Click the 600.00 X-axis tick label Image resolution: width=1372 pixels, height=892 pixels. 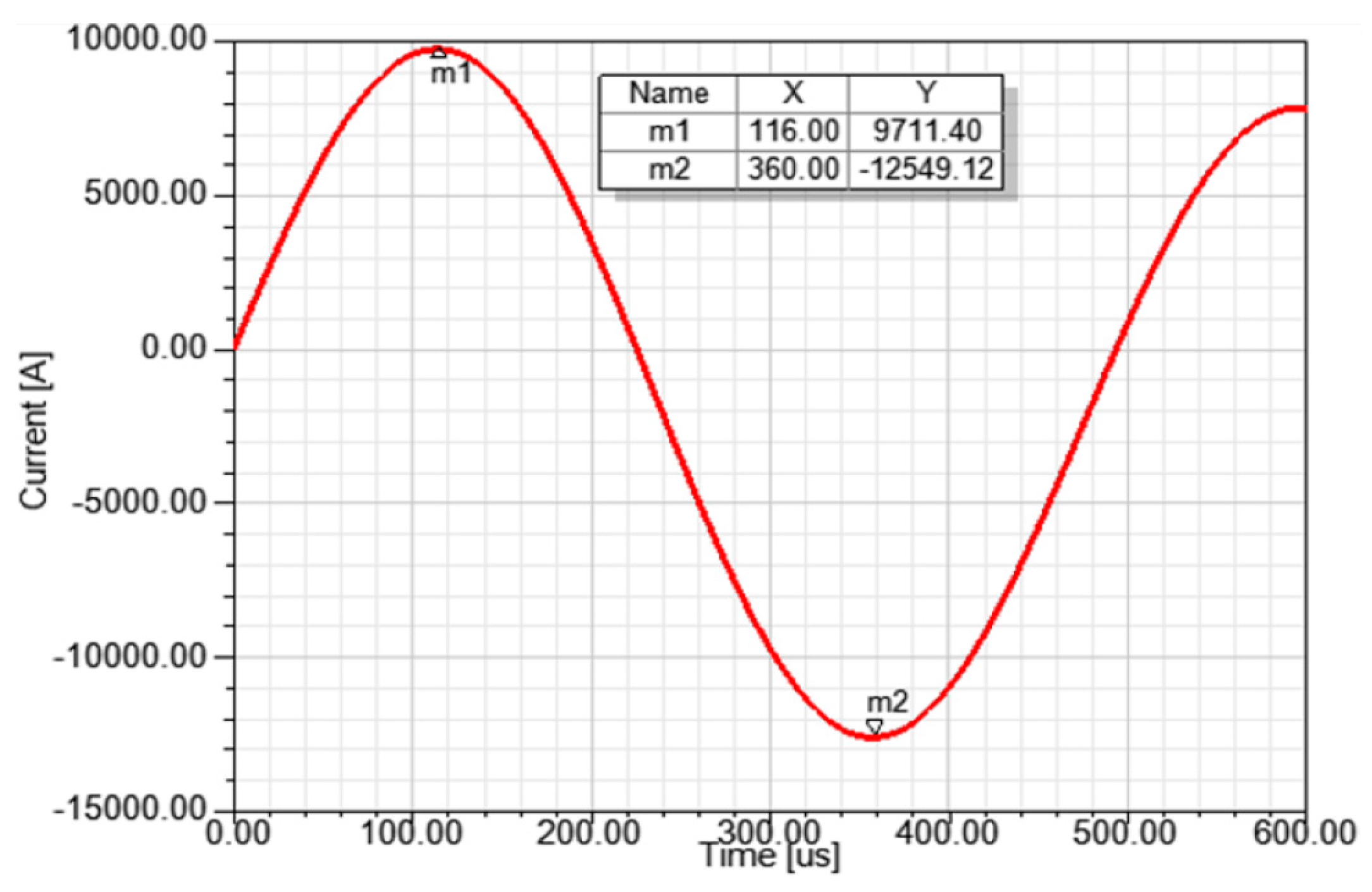tap(1305, 833)
